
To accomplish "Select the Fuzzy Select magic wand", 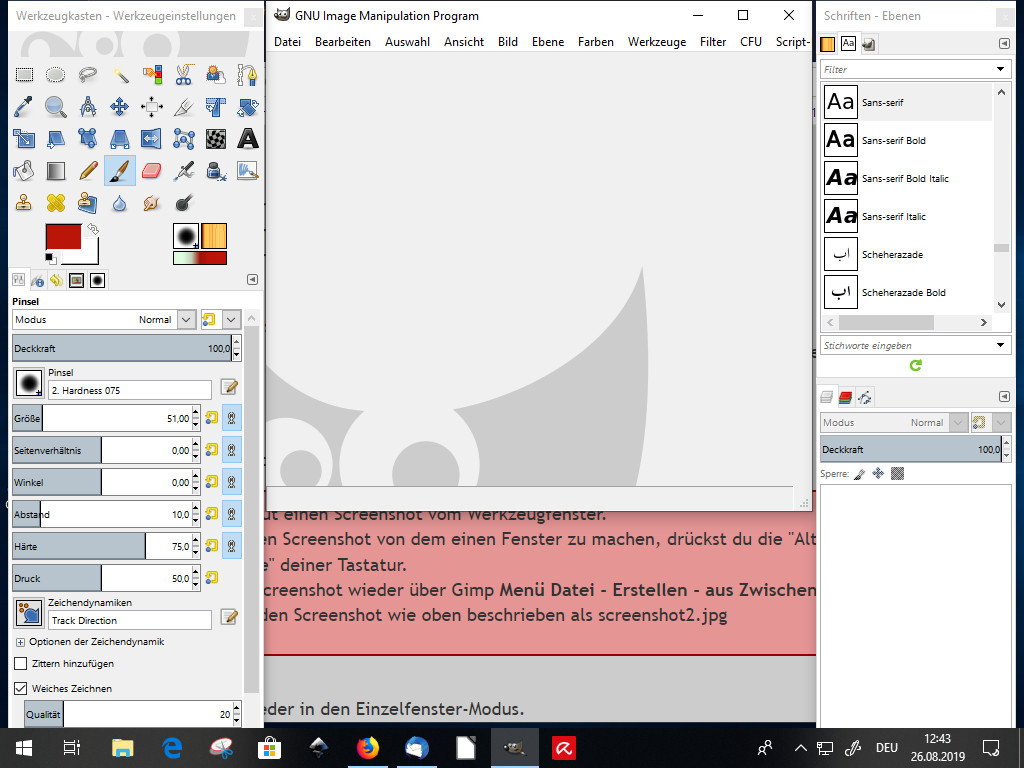I will (120, 74).
